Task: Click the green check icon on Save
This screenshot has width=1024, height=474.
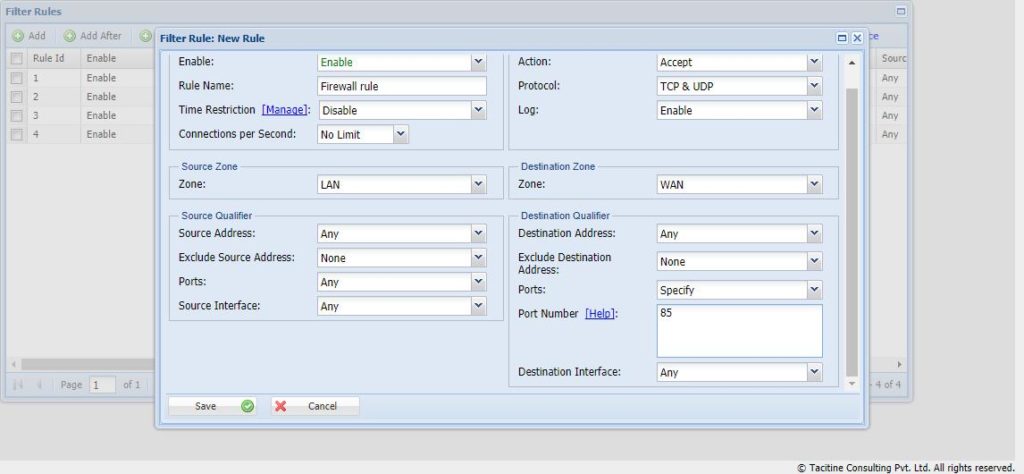Action: pos(248,406)
